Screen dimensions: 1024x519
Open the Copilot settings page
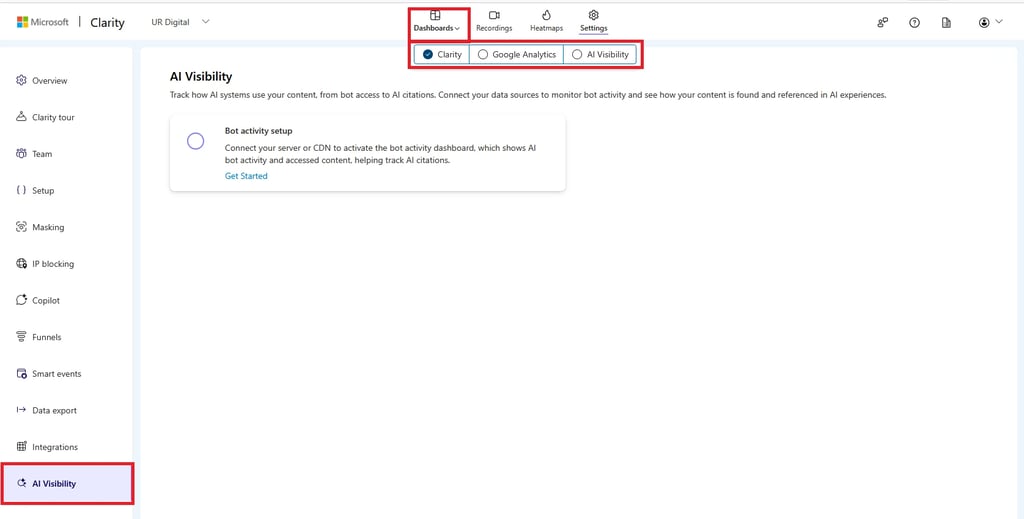(46, 301)
